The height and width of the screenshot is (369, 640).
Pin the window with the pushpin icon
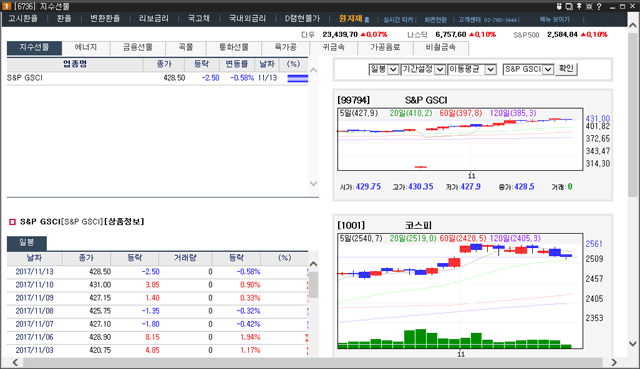579,7
